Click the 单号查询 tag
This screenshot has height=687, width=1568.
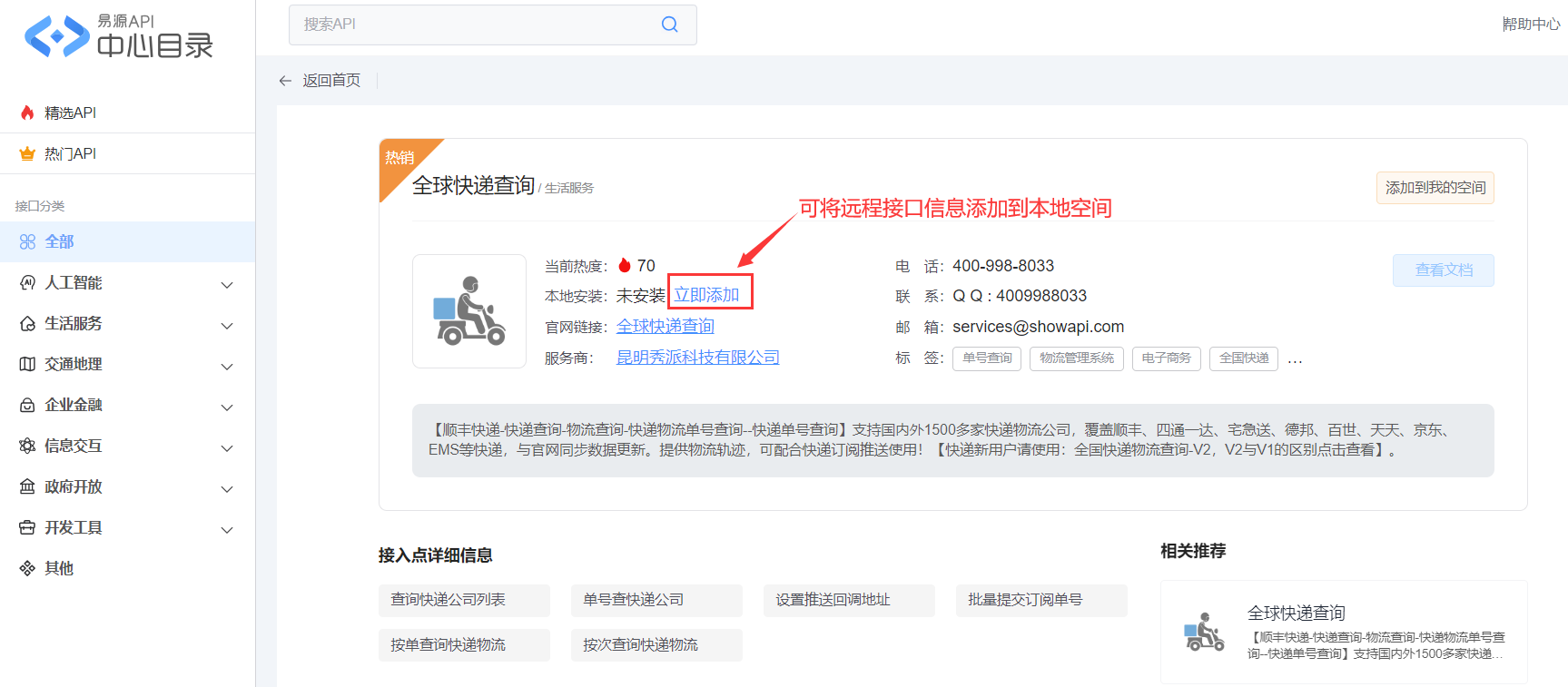point(987,358)
